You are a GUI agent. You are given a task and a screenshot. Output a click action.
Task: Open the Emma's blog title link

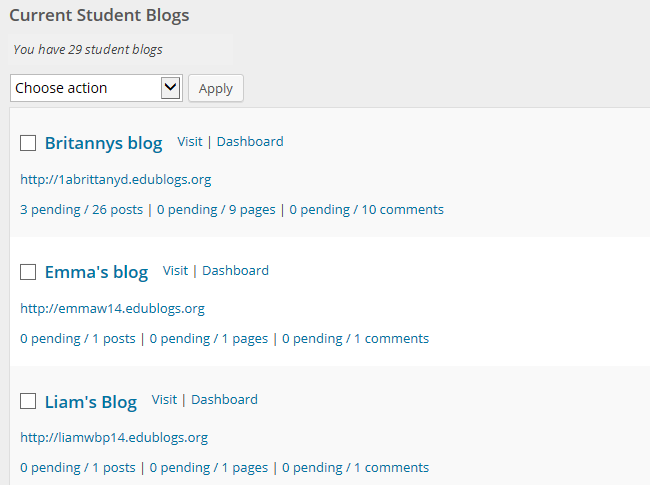point(96,272)
